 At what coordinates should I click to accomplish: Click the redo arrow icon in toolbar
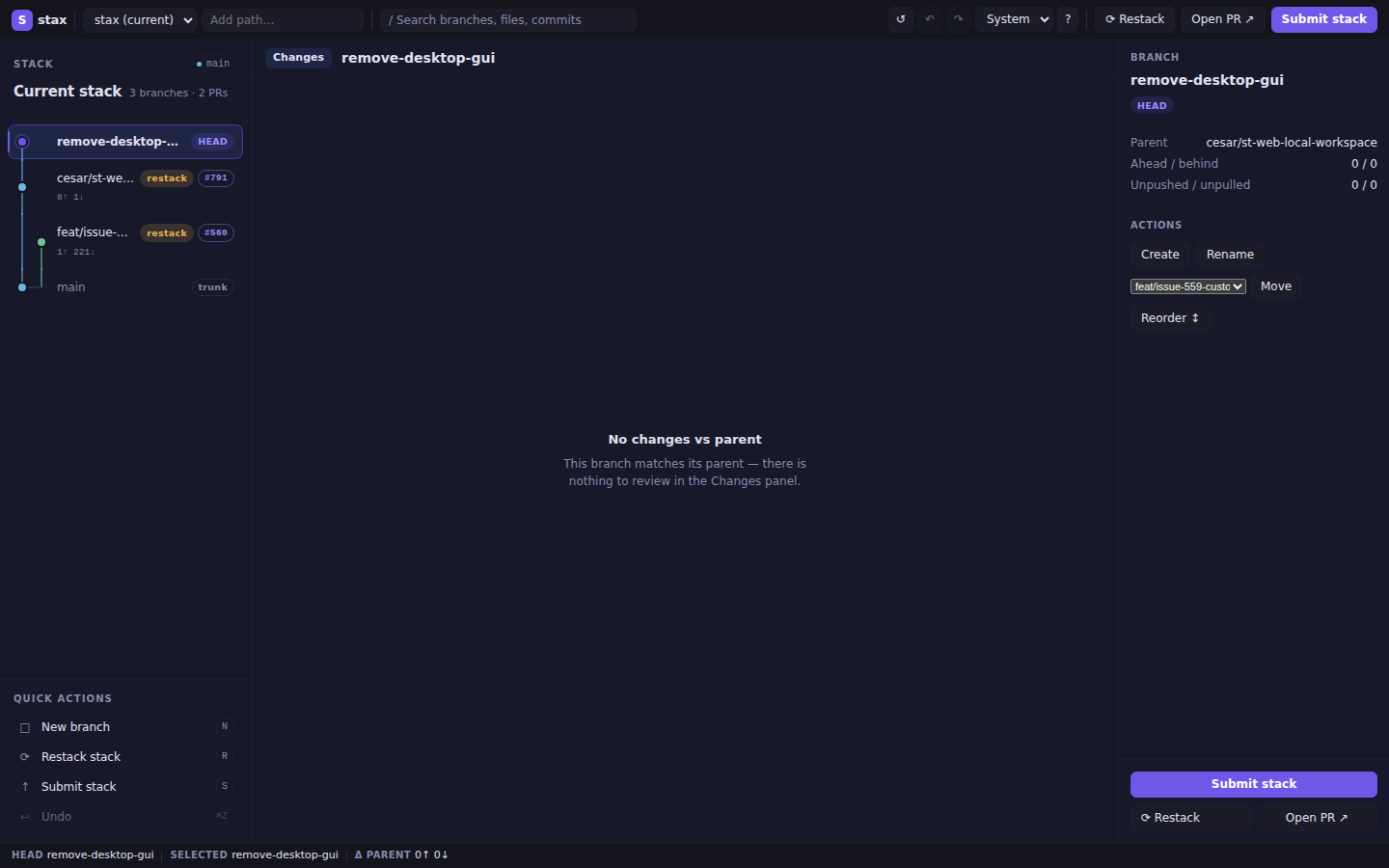click(x=958, y=19)
